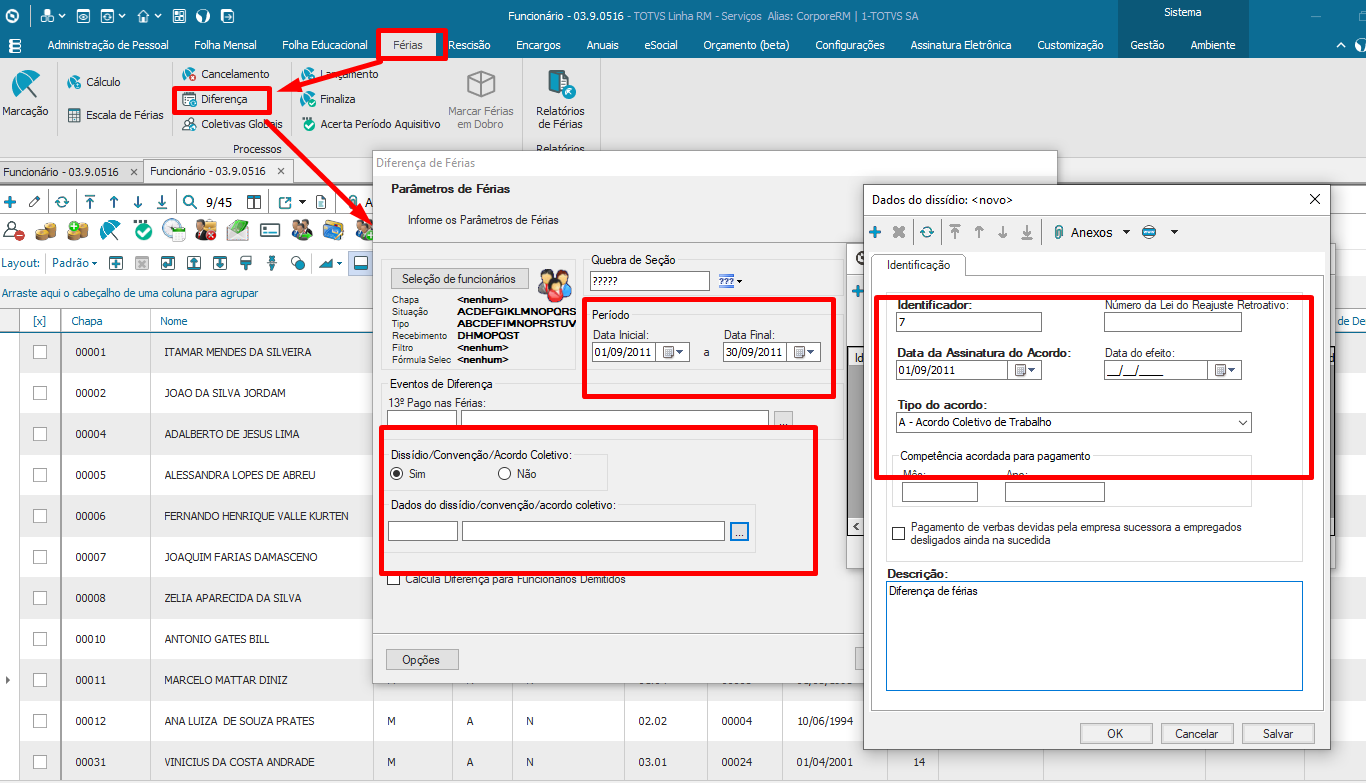Click the search magnifier in Funcionário toolbar
Viewport: 1366px width, 783px height.
[x=190, y=202]
